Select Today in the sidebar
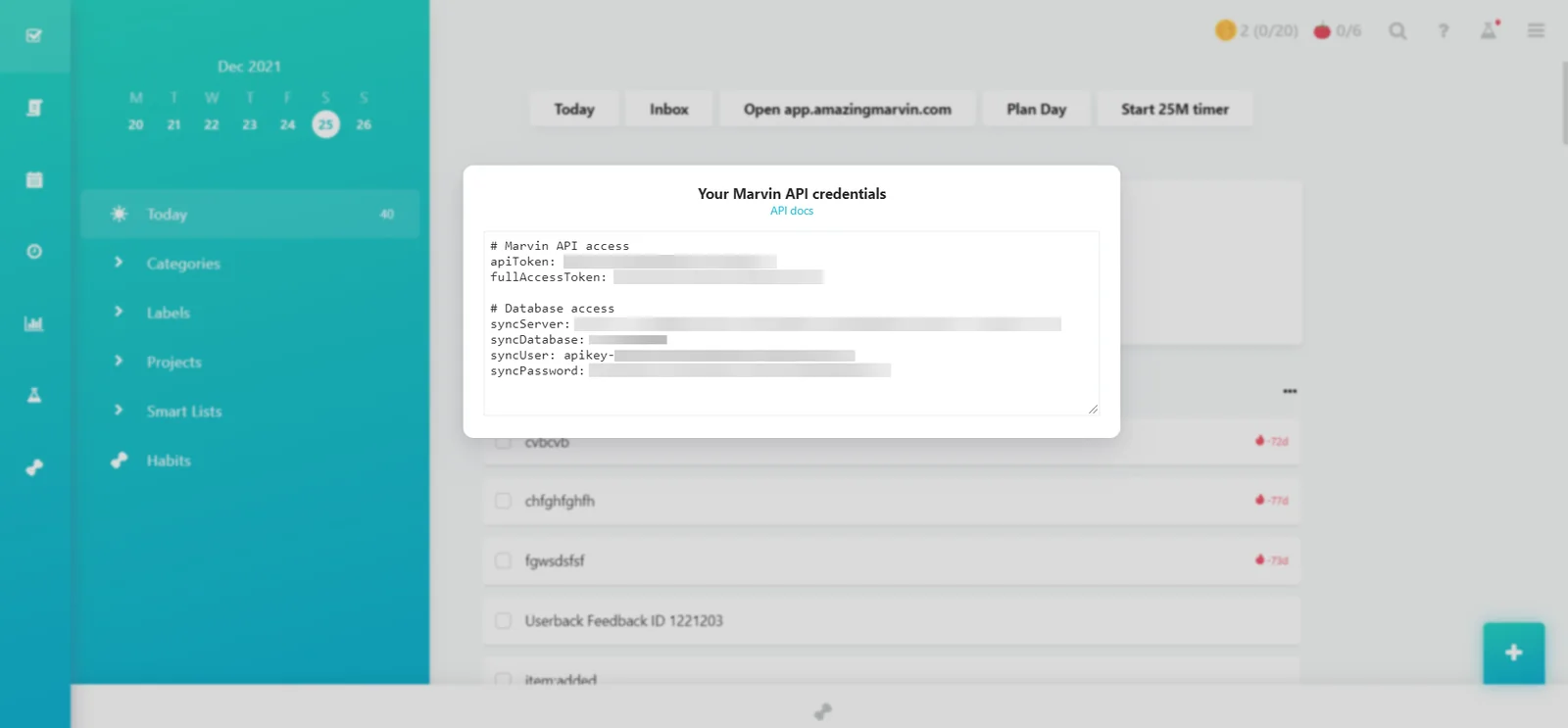This screenshot has width=1568, height=728. pyautogui.click(x=250, y=214)
